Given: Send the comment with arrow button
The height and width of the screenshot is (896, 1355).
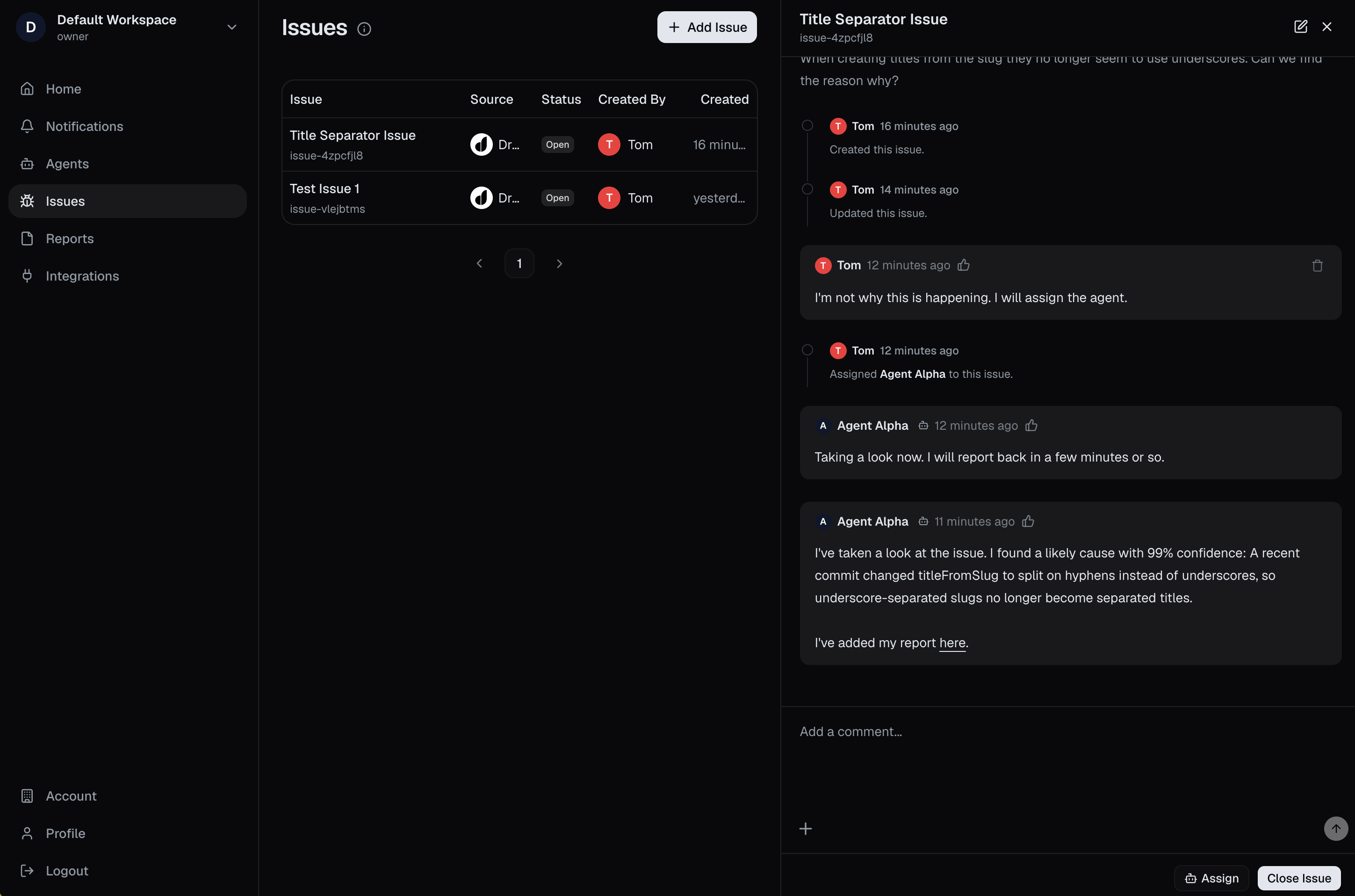Looking at the screenshot, I should (x=1335, y=829).
